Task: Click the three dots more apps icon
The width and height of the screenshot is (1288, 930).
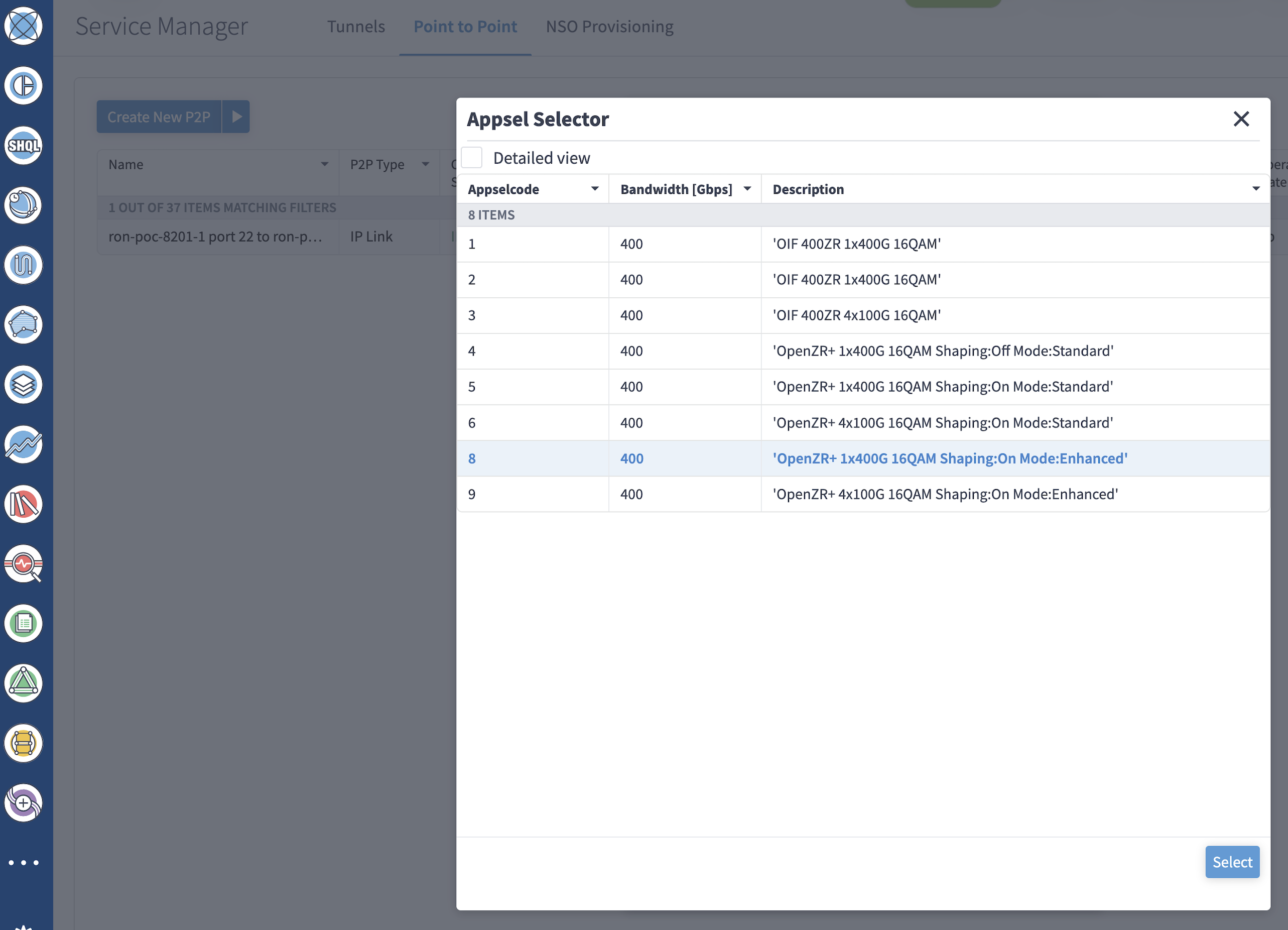Action: point(23,862)
